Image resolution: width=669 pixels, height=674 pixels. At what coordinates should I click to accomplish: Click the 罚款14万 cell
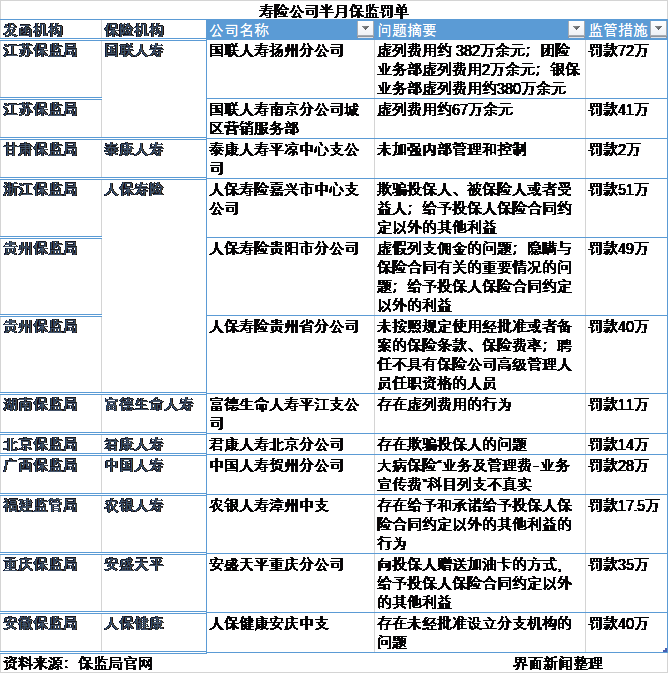click(626, 444)
